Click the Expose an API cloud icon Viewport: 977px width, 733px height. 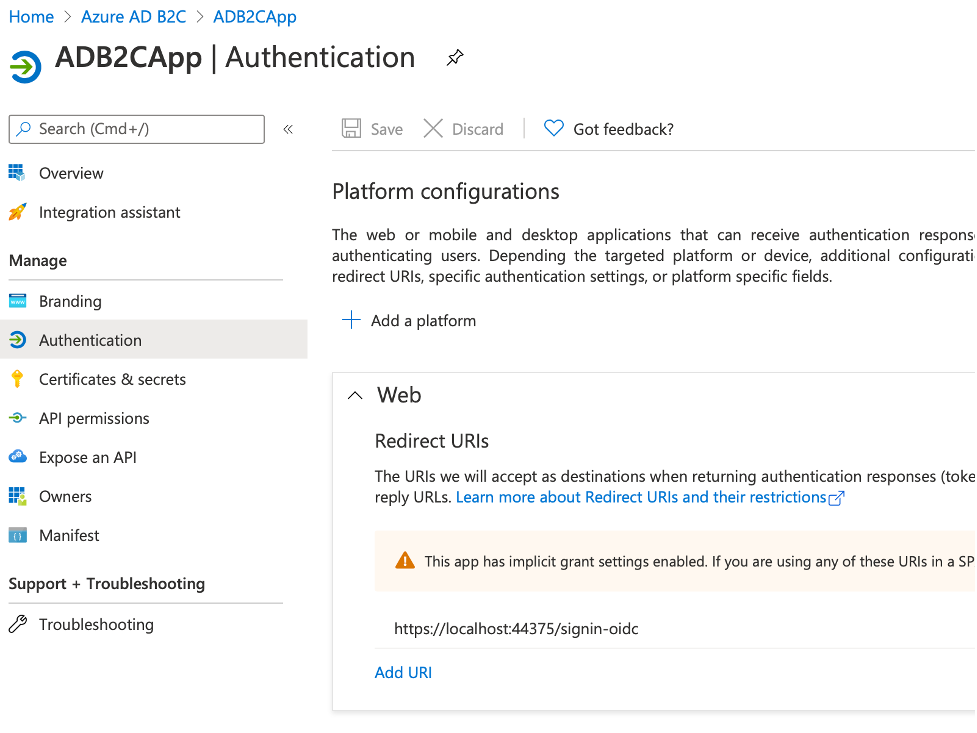pos(17,457)
